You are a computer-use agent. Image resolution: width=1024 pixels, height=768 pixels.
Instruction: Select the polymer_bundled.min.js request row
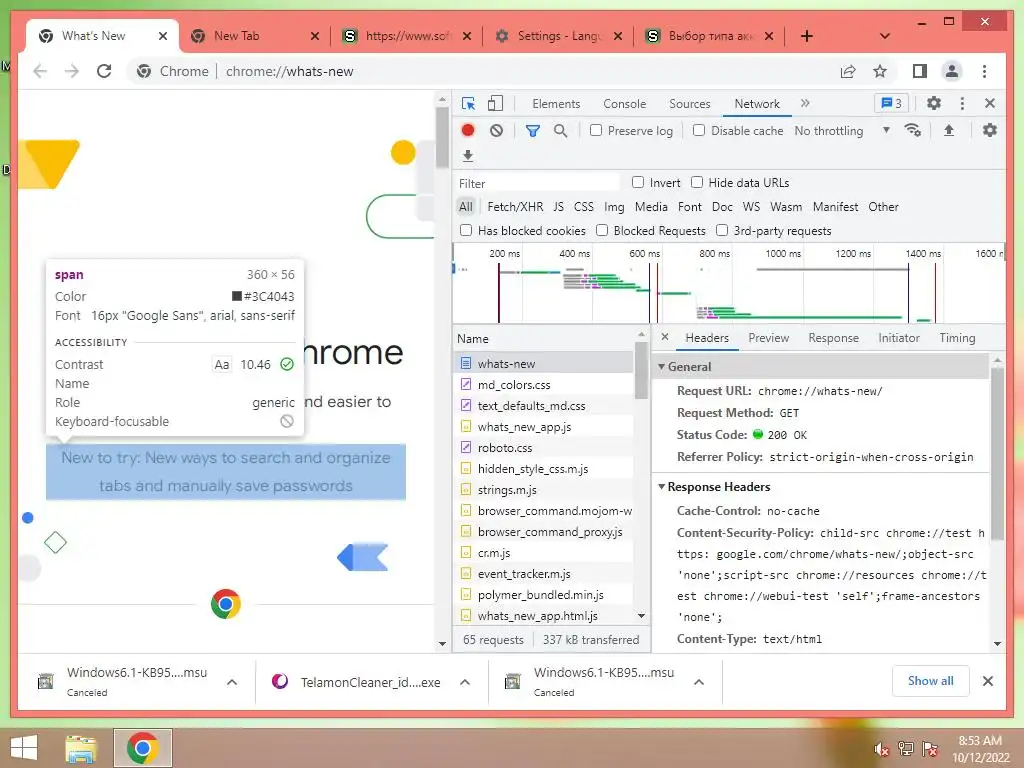pos(544,595)
